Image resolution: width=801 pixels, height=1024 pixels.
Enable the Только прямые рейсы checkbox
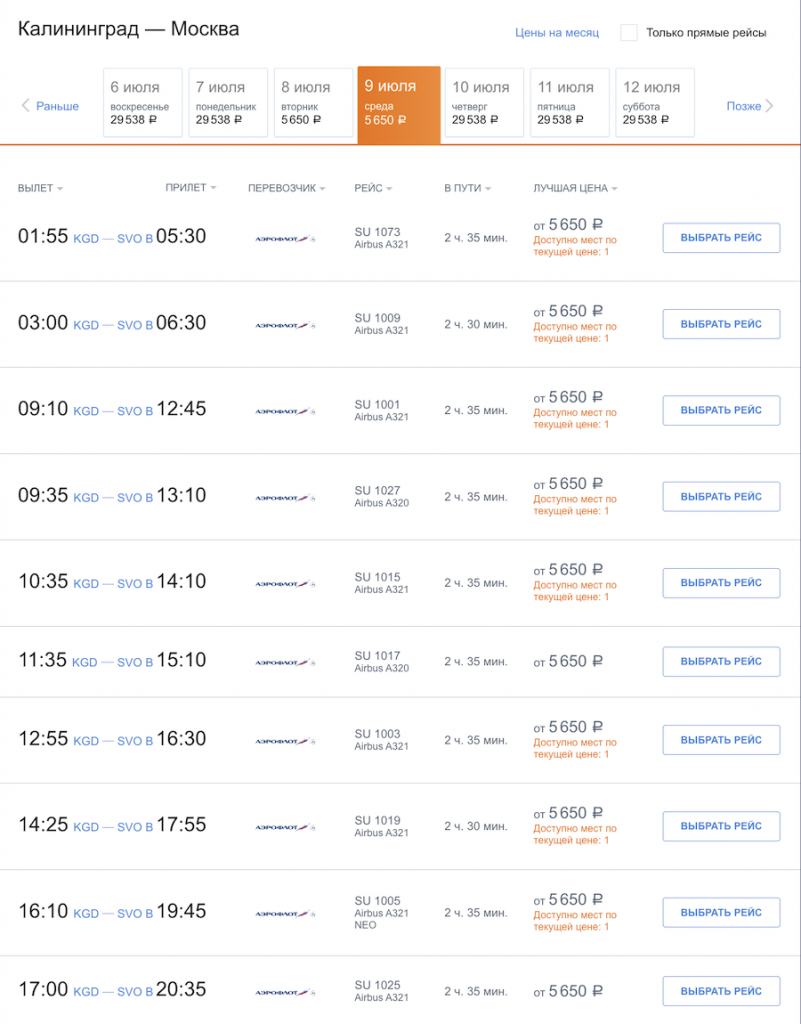coord(629,33)
